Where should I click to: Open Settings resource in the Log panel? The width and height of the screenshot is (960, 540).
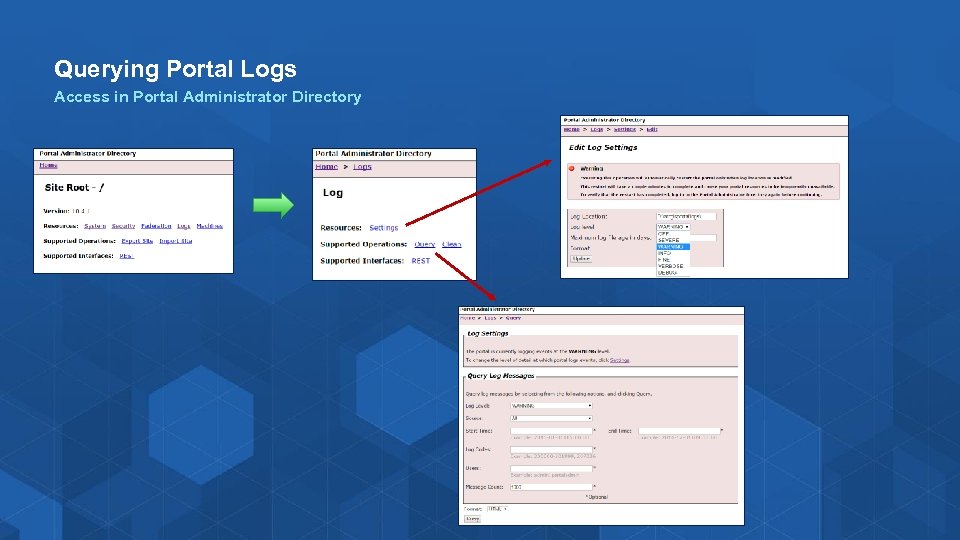click(384, 228)
